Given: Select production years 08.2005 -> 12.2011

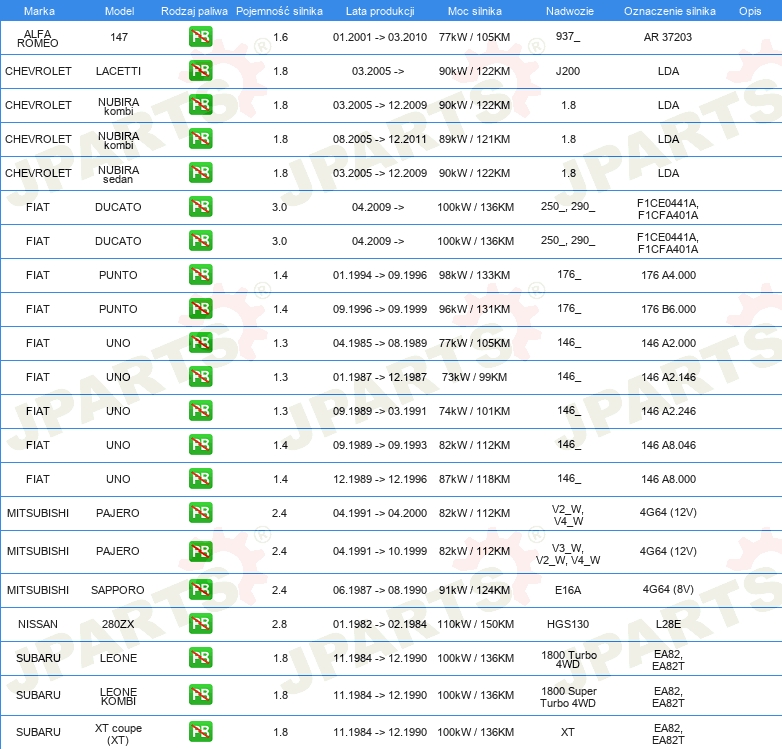Looking at the screenshot, I should (380, 139).
